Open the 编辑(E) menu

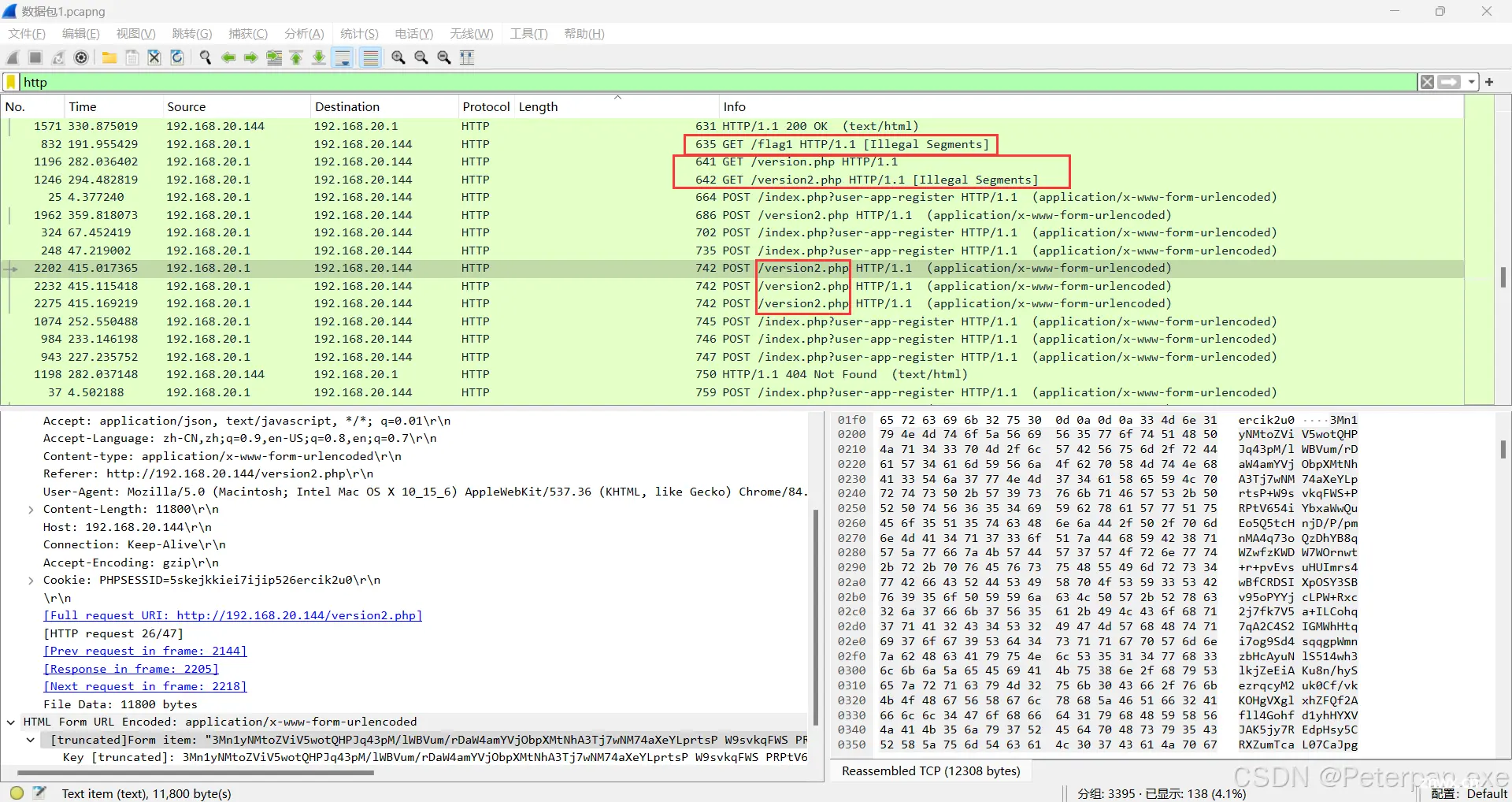(x=81, y=34)
